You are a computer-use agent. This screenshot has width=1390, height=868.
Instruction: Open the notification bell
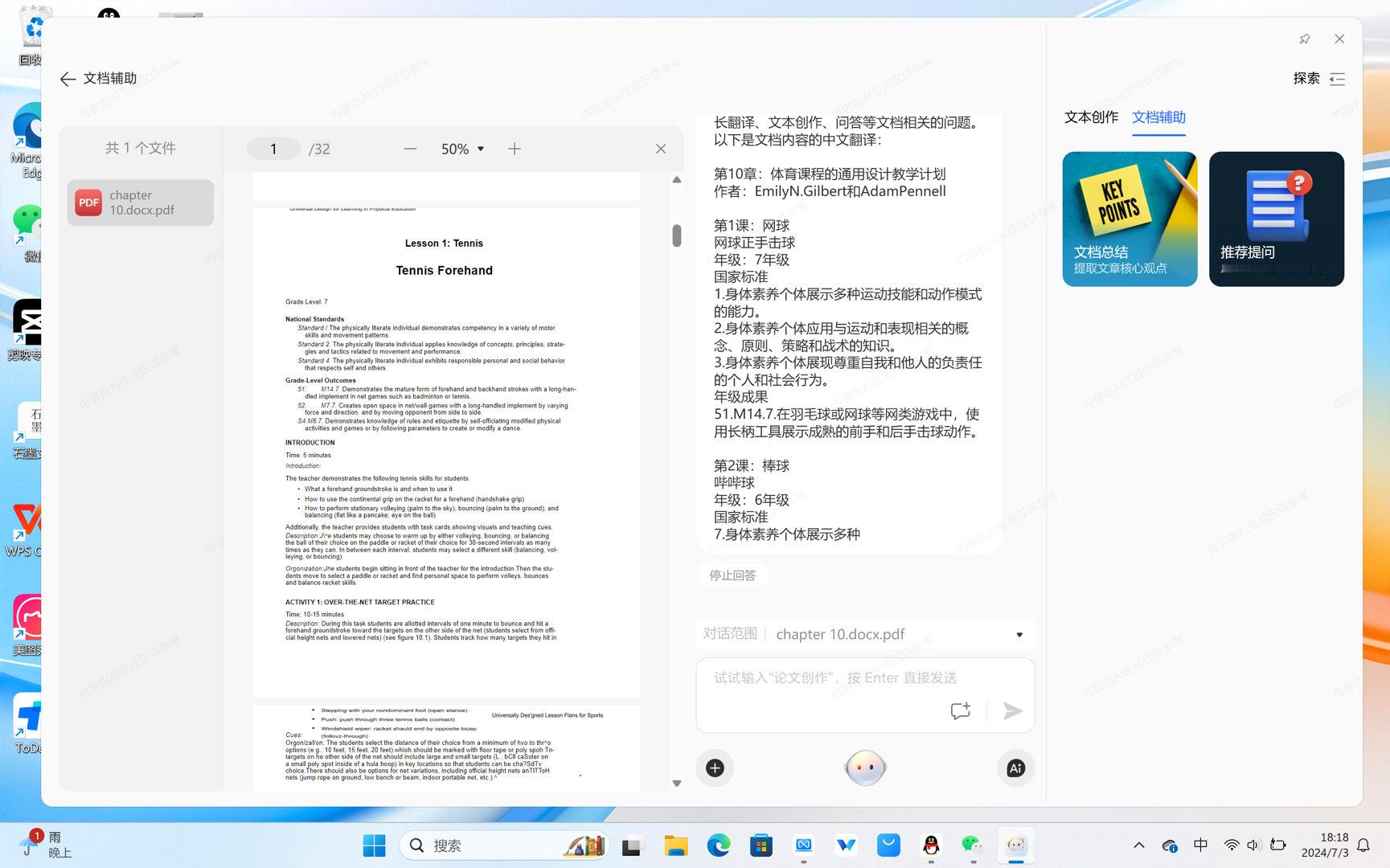click(1363, 845)
